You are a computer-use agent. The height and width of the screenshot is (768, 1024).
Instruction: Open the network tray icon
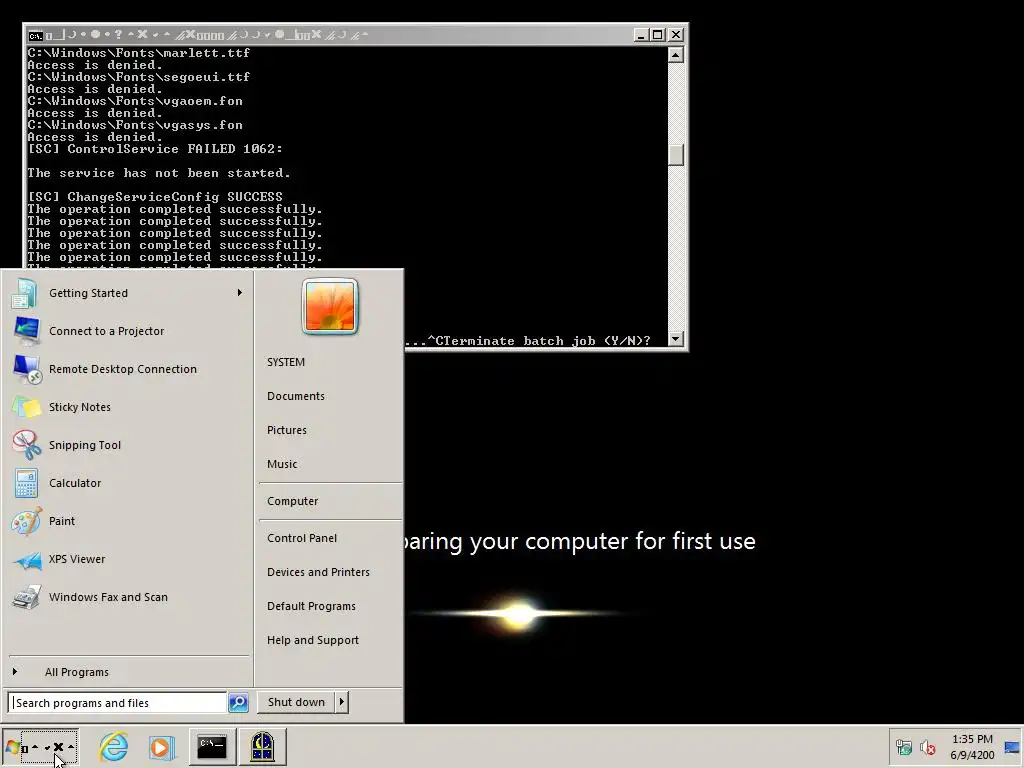(903, 747)
